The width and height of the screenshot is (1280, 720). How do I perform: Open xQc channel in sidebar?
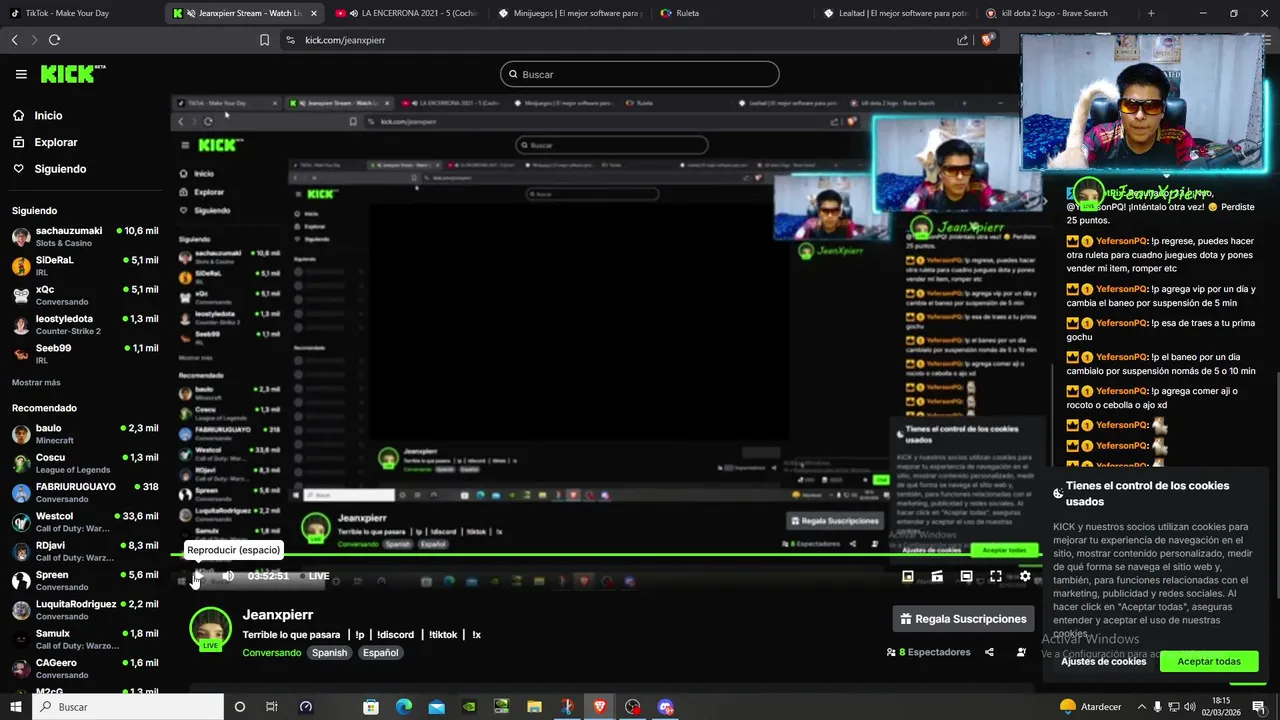point(85,295)
